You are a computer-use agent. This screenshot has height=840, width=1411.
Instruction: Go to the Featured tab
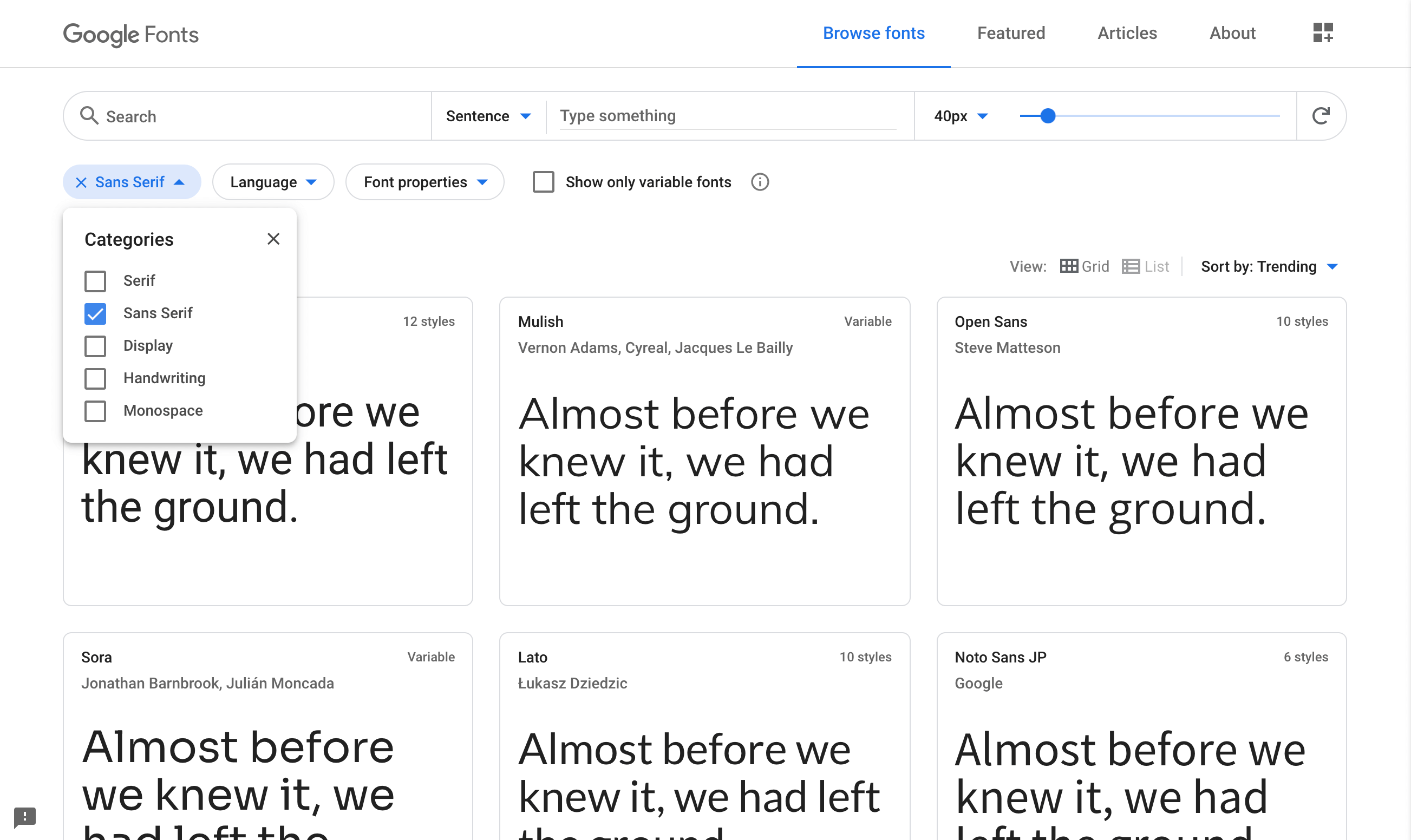tap(1011, 33)
